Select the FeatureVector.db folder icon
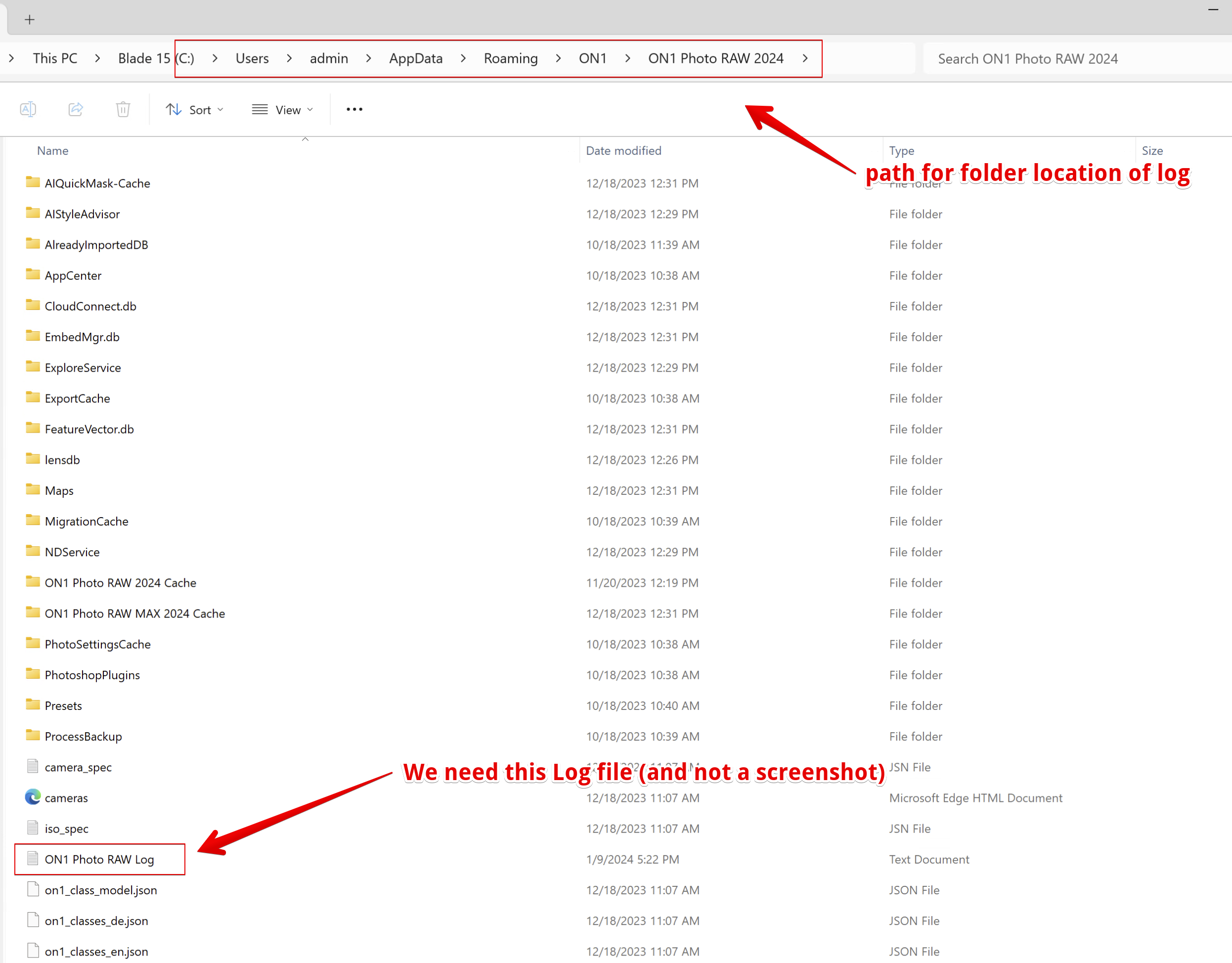The width and height of the screenshot is (1232, 963). point(33,428)
